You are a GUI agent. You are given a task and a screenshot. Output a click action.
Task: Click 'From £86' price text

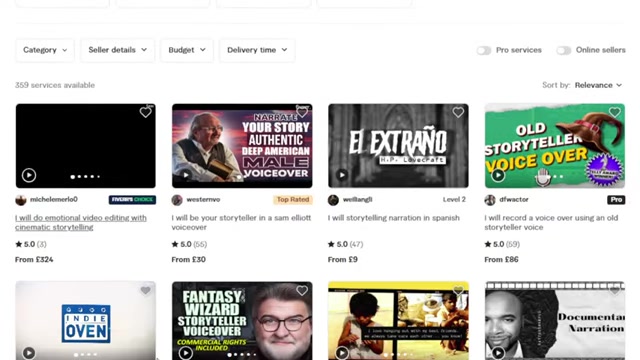[x=501, y=260]
